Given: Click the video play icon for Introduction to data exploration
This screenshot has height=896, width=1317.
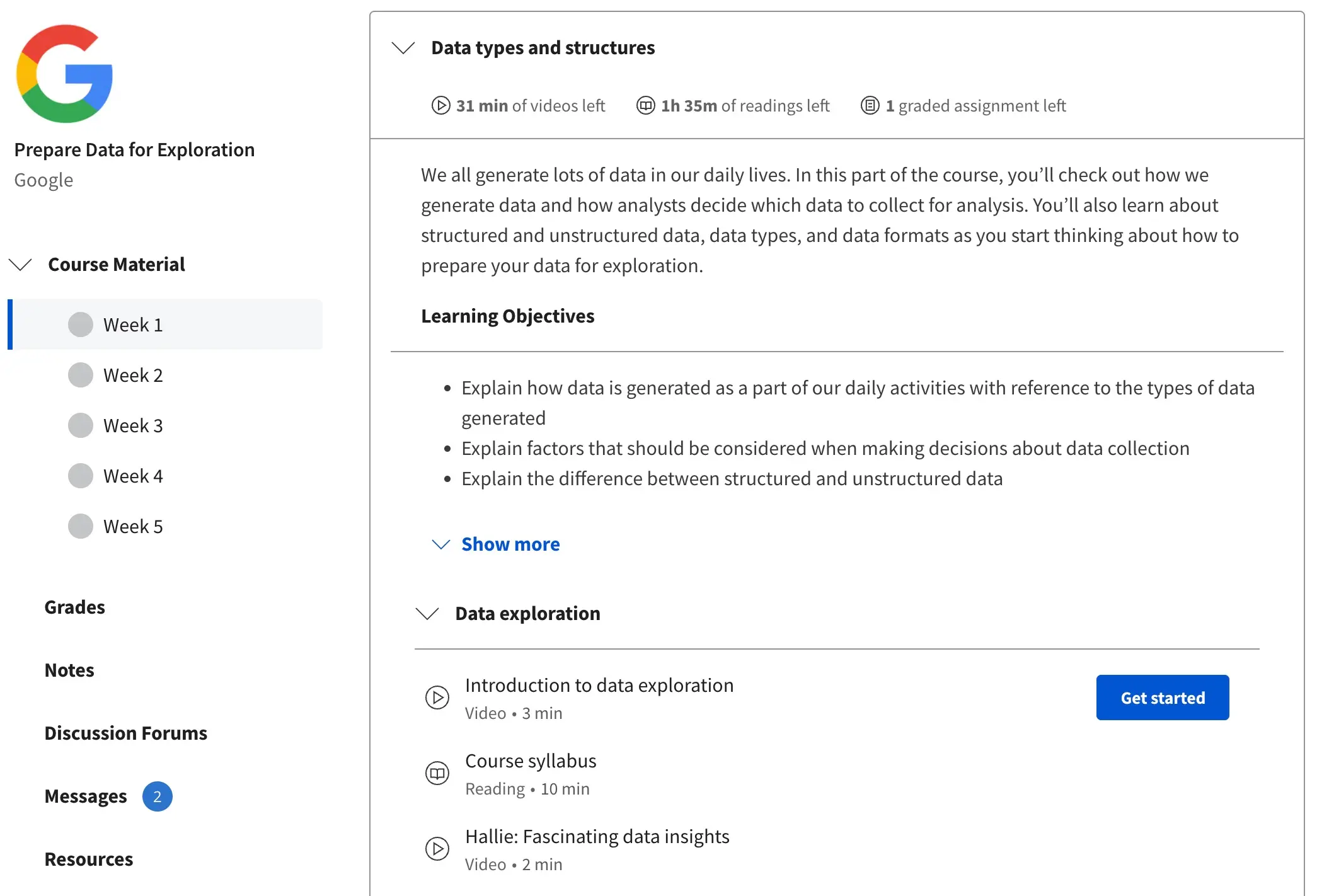Looking at the screenshot, I should (x=437, y=697).
